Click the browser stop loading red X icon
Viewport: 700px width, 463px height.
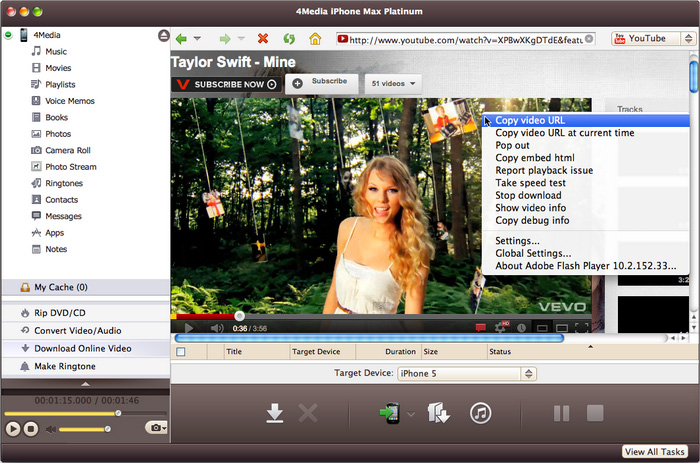[263, 39]
